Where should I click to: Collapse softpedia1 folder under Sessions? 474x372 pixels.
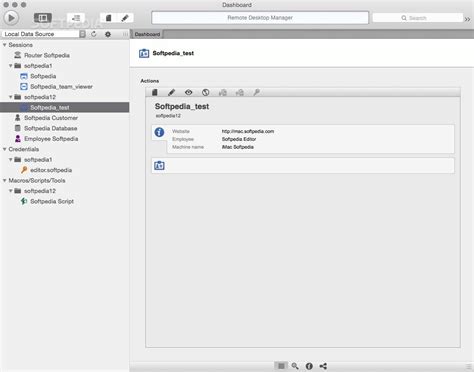11,66
